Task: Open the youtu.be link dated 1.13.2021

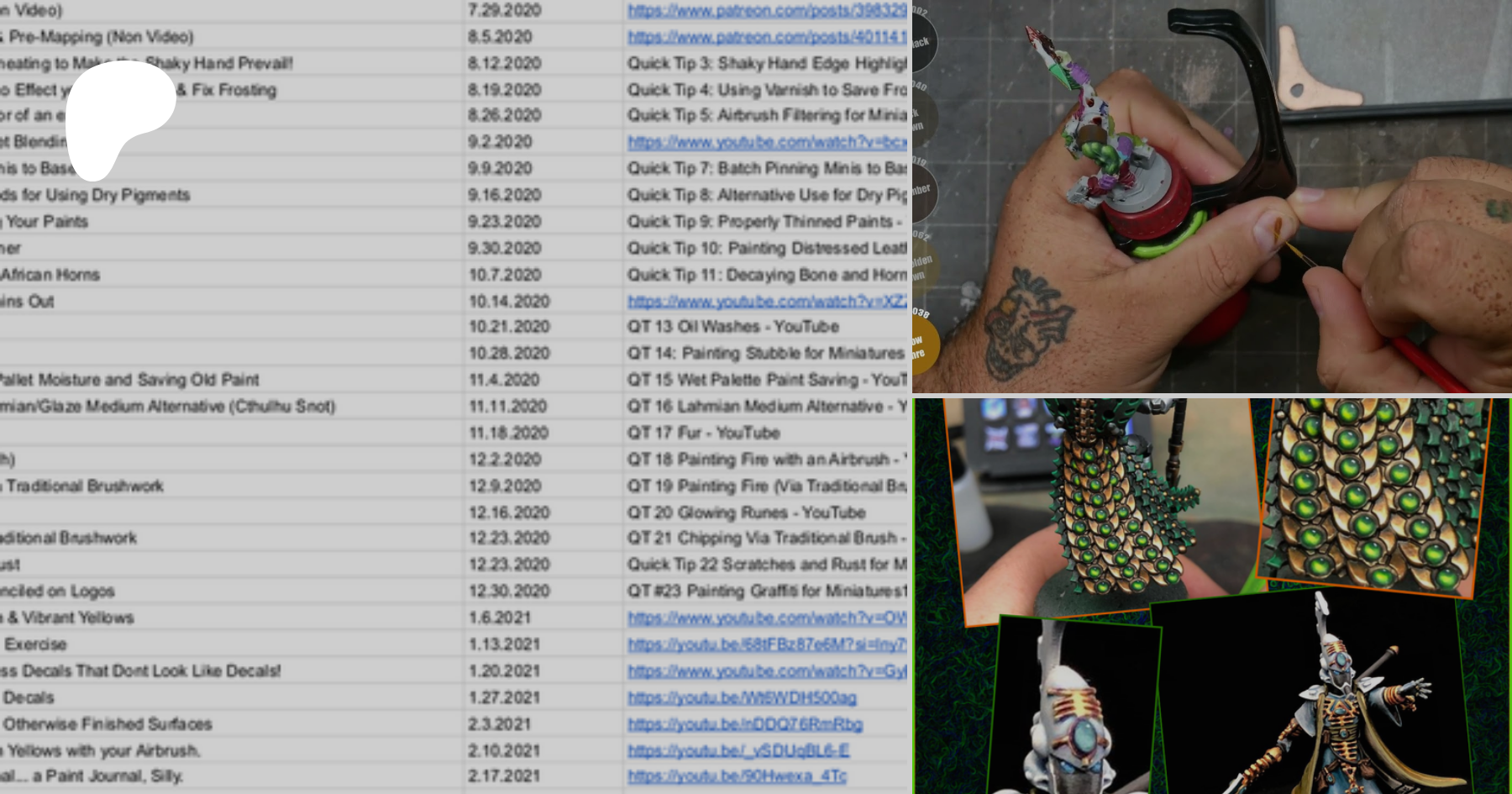Action: pyautogui.click(x=766, y=644)
